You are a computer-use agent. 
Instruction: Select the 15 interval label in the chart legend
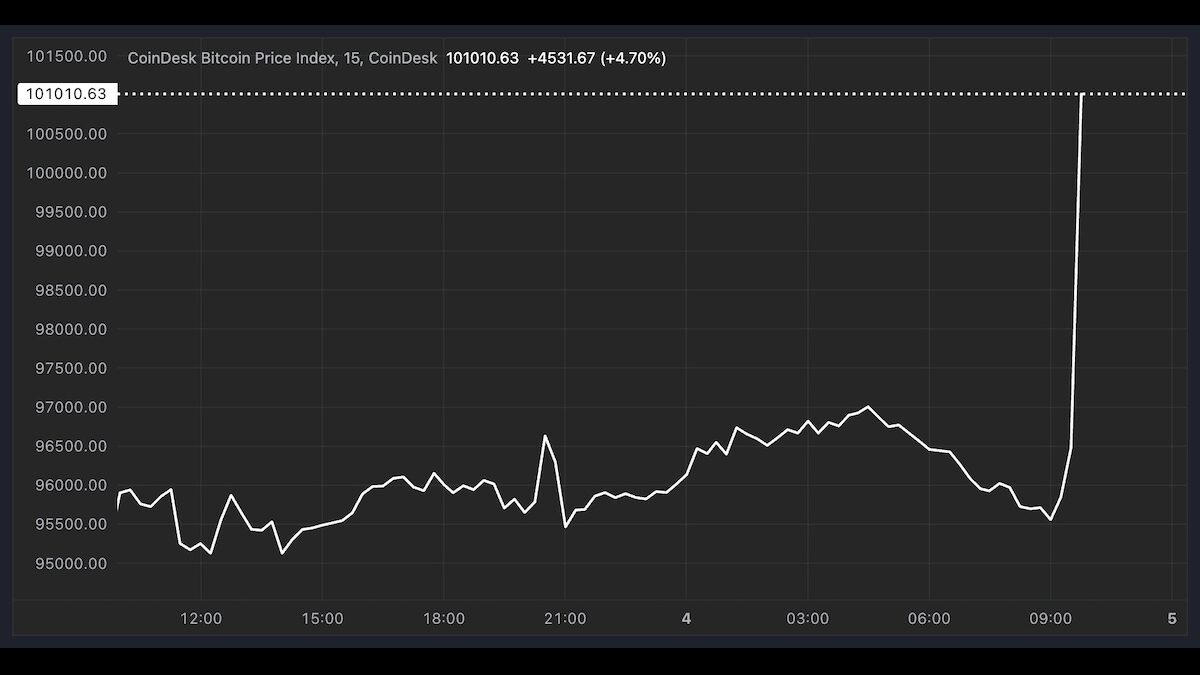click(350, 58)
